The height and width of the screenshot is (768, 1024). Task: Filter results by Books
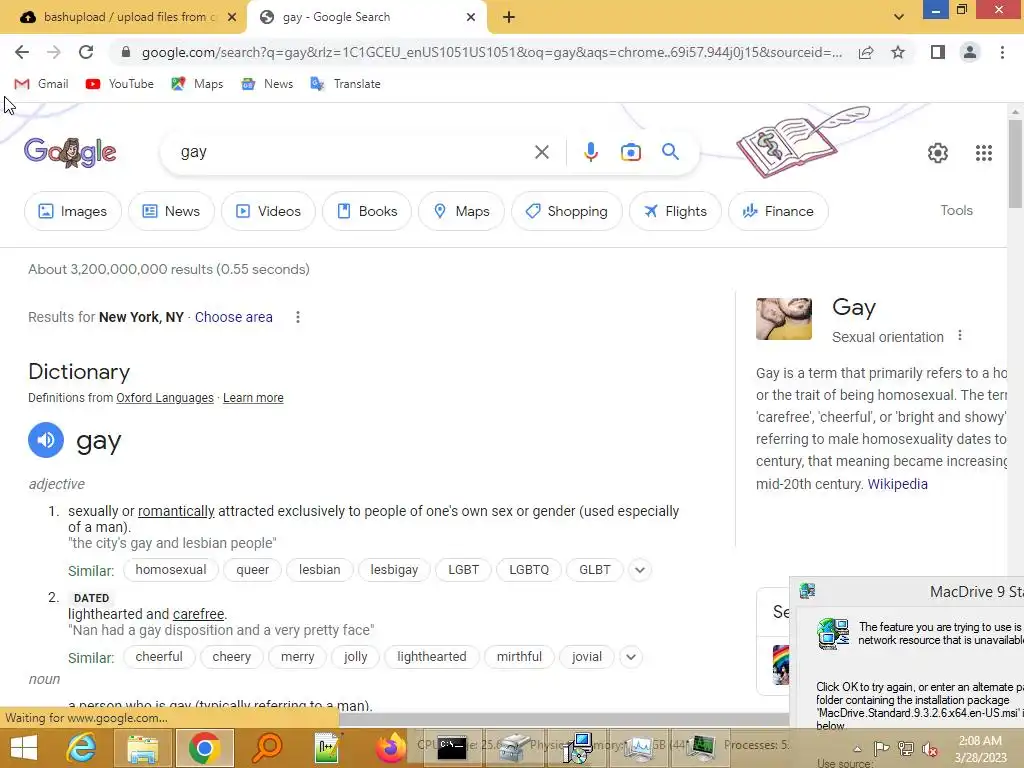(367, 211)
